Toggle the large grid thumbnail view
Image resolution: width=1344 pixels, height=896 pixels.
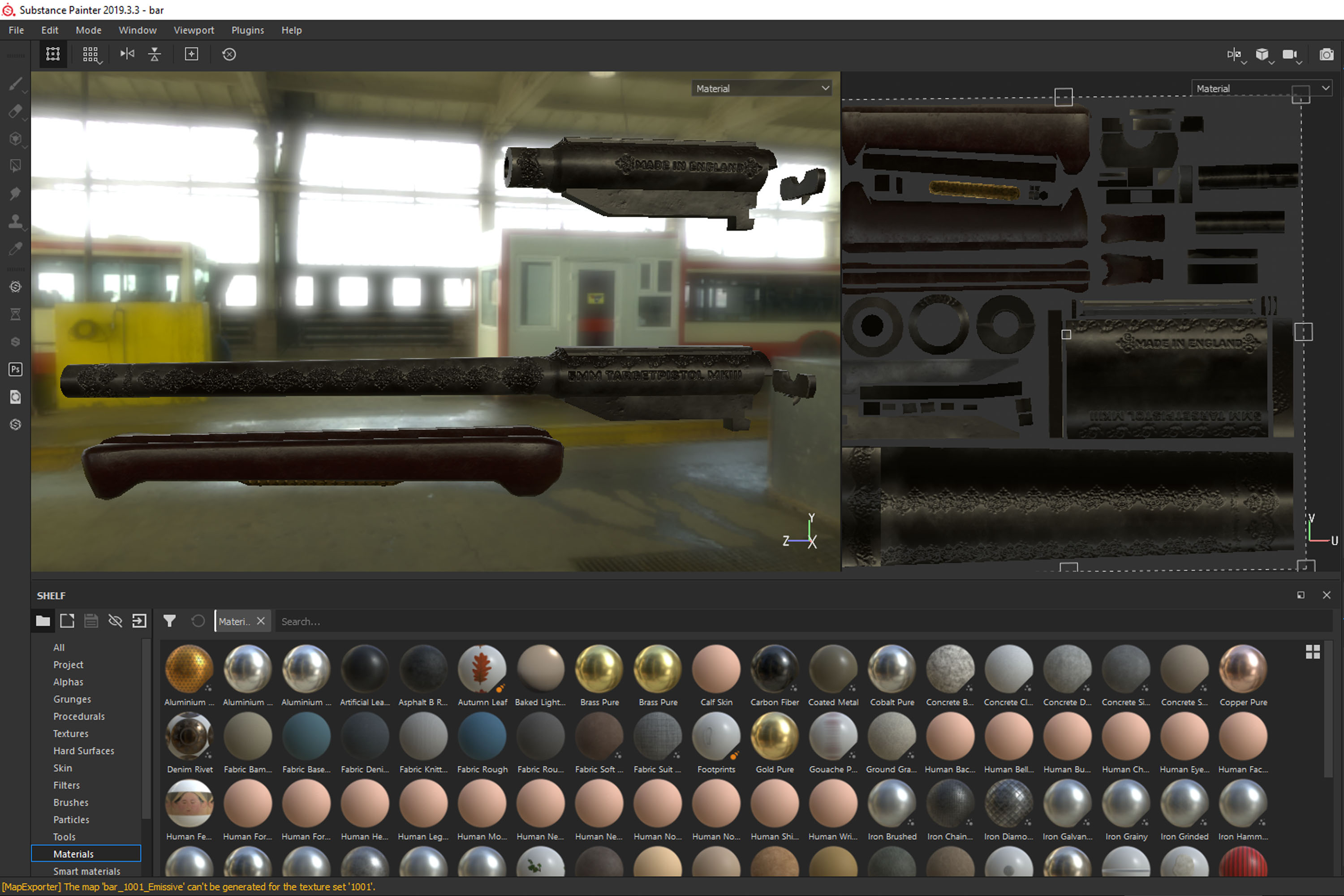pyautogui.click(x=1313, y=652)
